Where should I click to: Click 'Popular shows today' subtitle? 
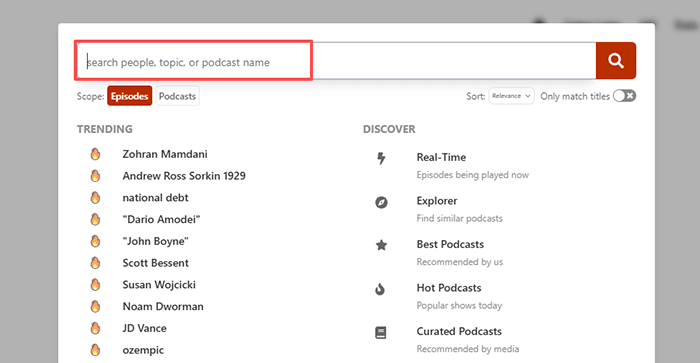tap(459, 305)
